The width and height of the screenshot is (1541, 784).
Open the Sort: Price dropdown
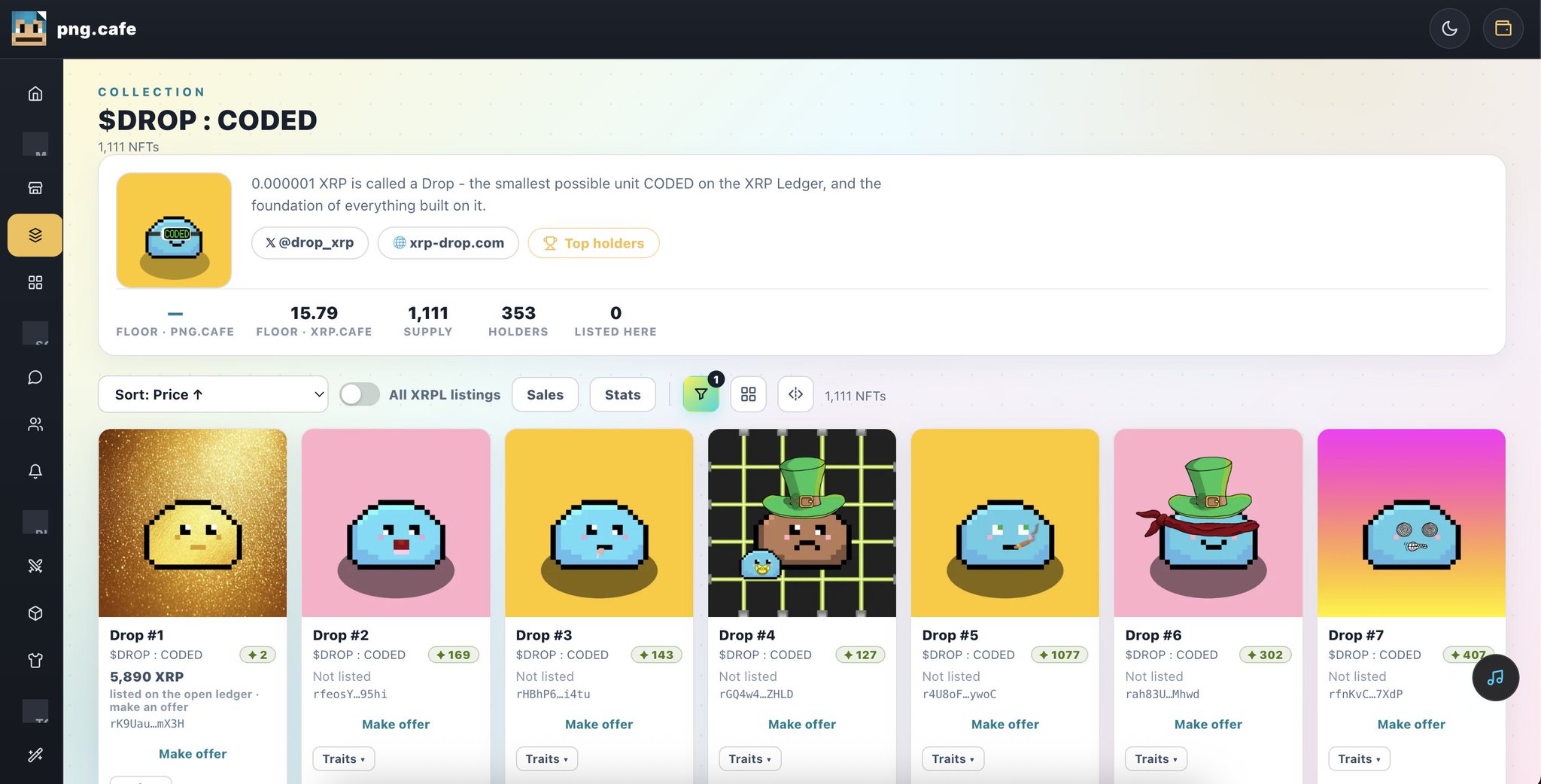[x=213, y=394]
